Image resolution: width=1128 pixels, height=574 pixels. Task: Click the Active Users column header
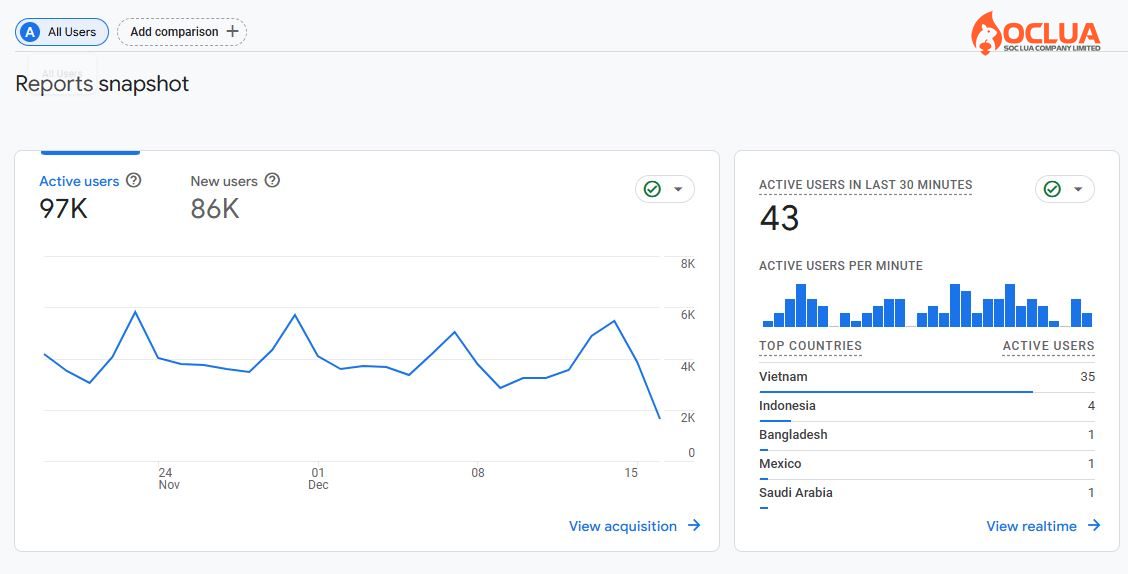[1048, 345]
